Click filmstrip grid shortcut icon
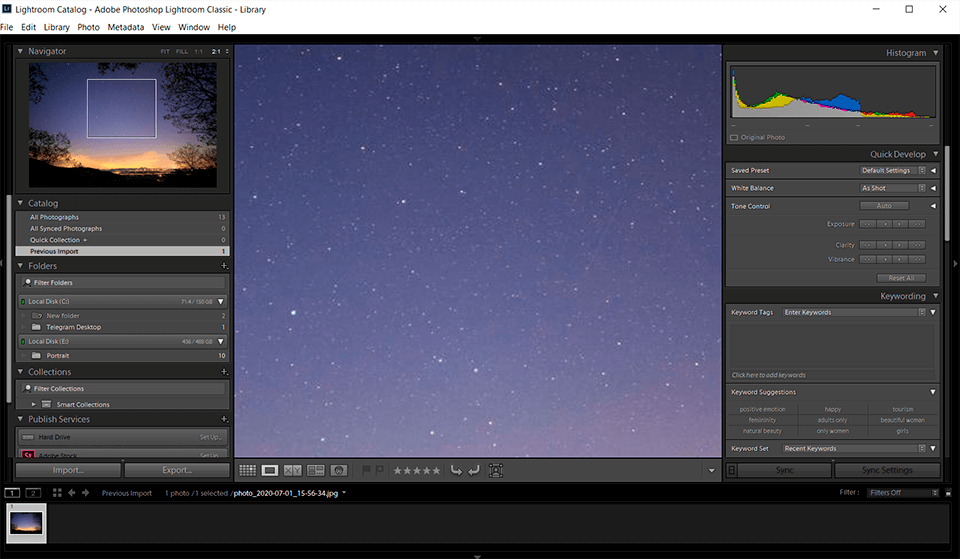Image resolution: width=960 pixels, height=559 pixels. click(57, 493)
